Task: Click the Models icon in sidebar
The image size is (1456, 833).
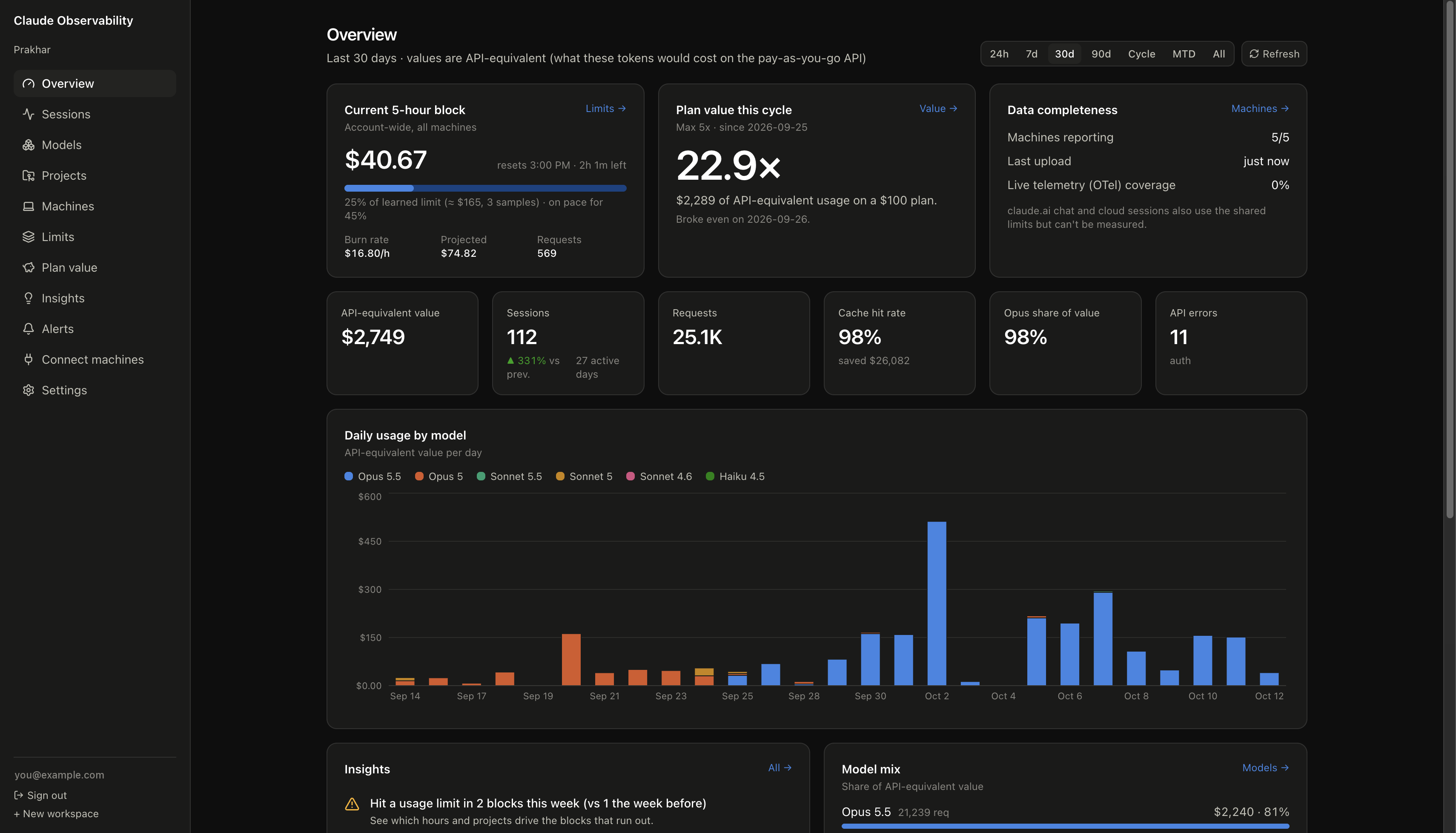Action: coord(28,145)
